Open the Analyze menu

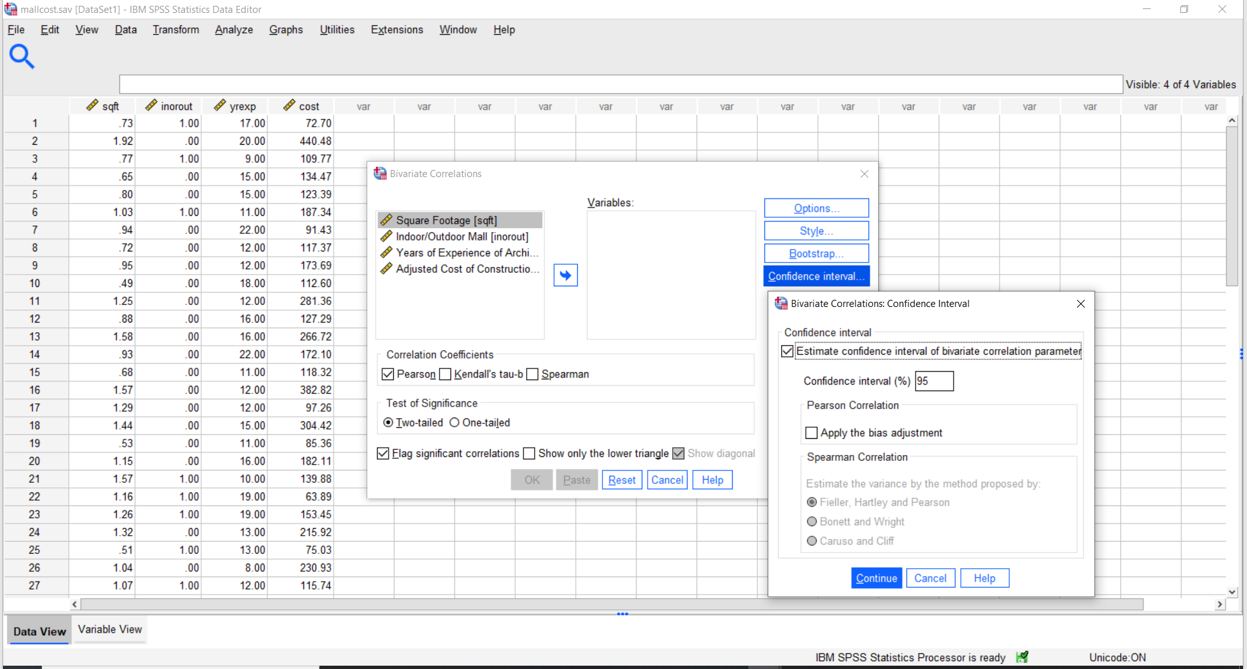pos(234,30)
